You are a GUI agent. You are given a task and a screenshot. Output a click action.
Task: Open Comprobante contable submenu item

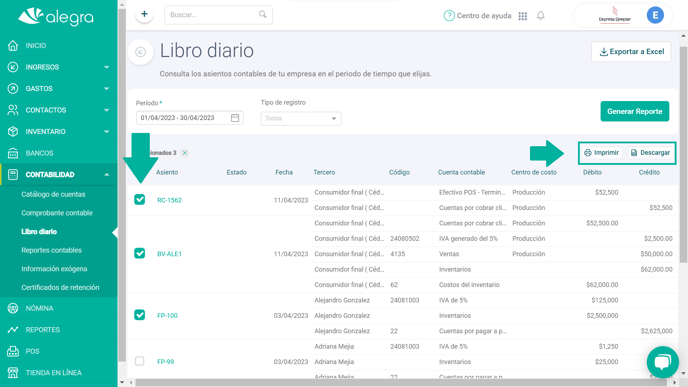57,213
